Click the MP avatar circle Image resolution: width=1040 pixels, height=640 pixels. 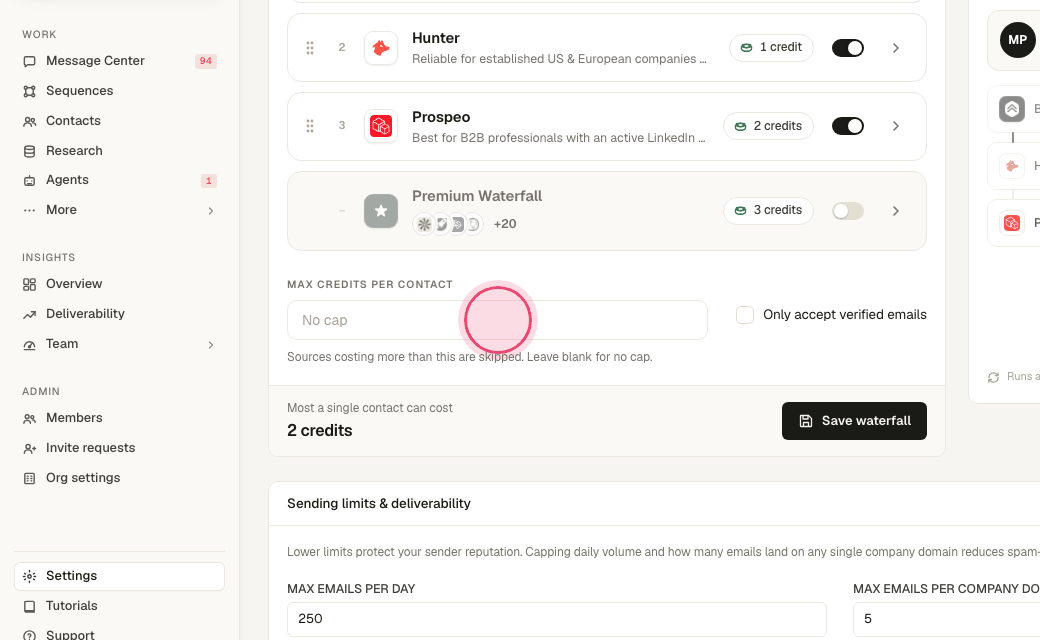click(1017, 40)
